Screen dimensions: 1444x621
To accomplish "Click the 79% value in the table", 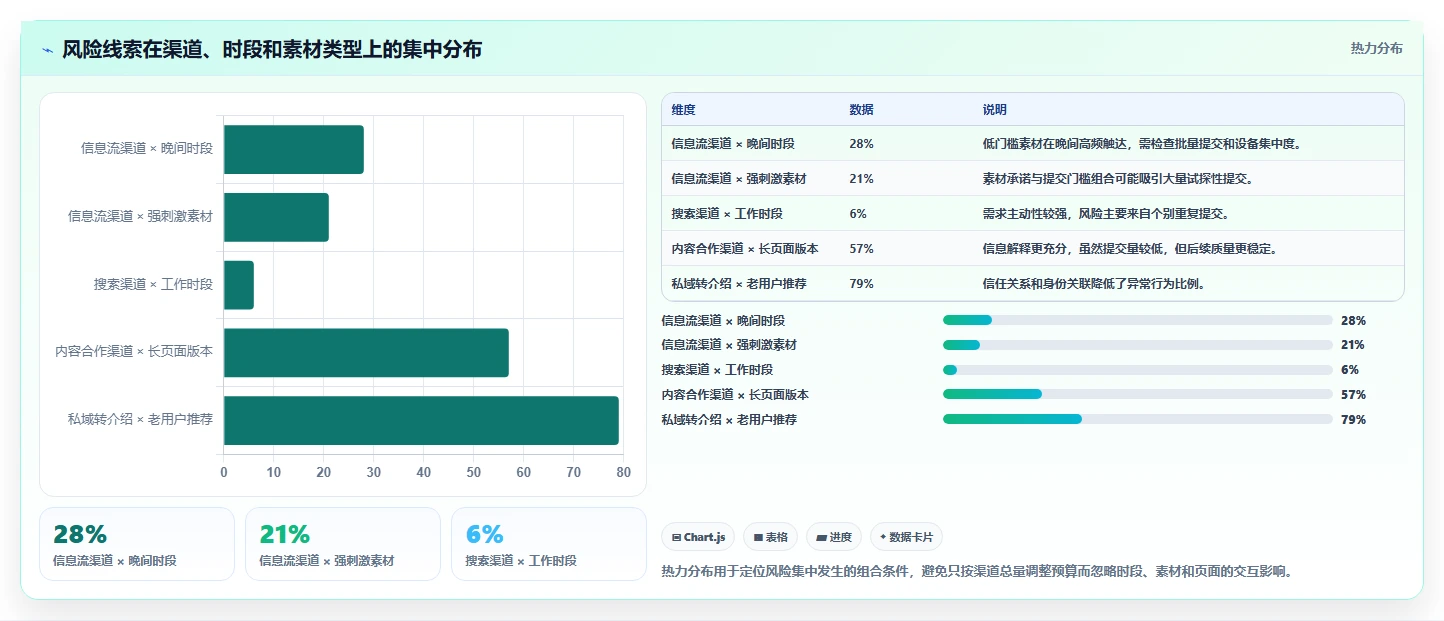I will (861, 284).
